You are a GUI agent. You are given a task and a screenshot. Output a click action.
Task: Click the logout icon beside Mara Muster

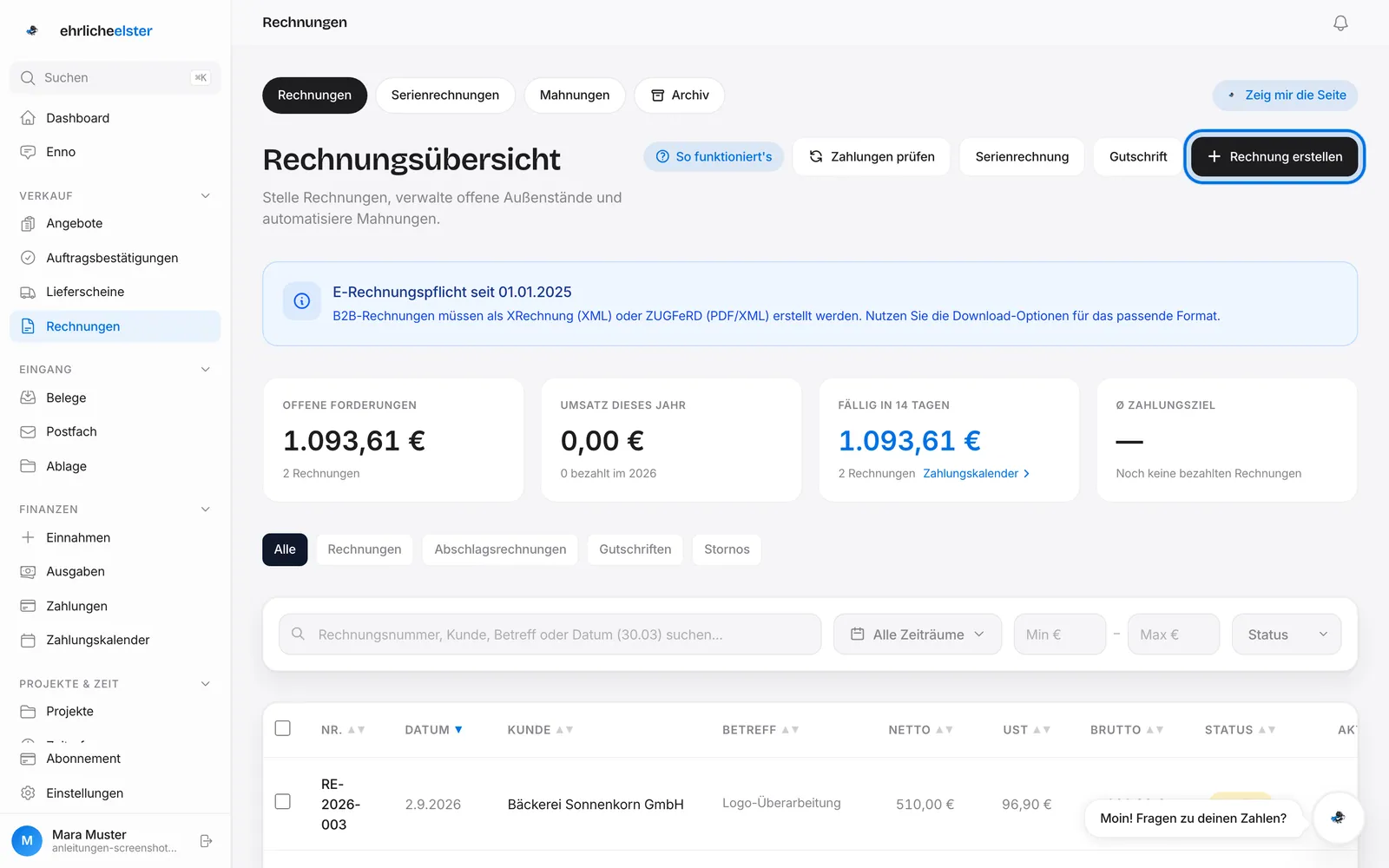coord(206,841)
